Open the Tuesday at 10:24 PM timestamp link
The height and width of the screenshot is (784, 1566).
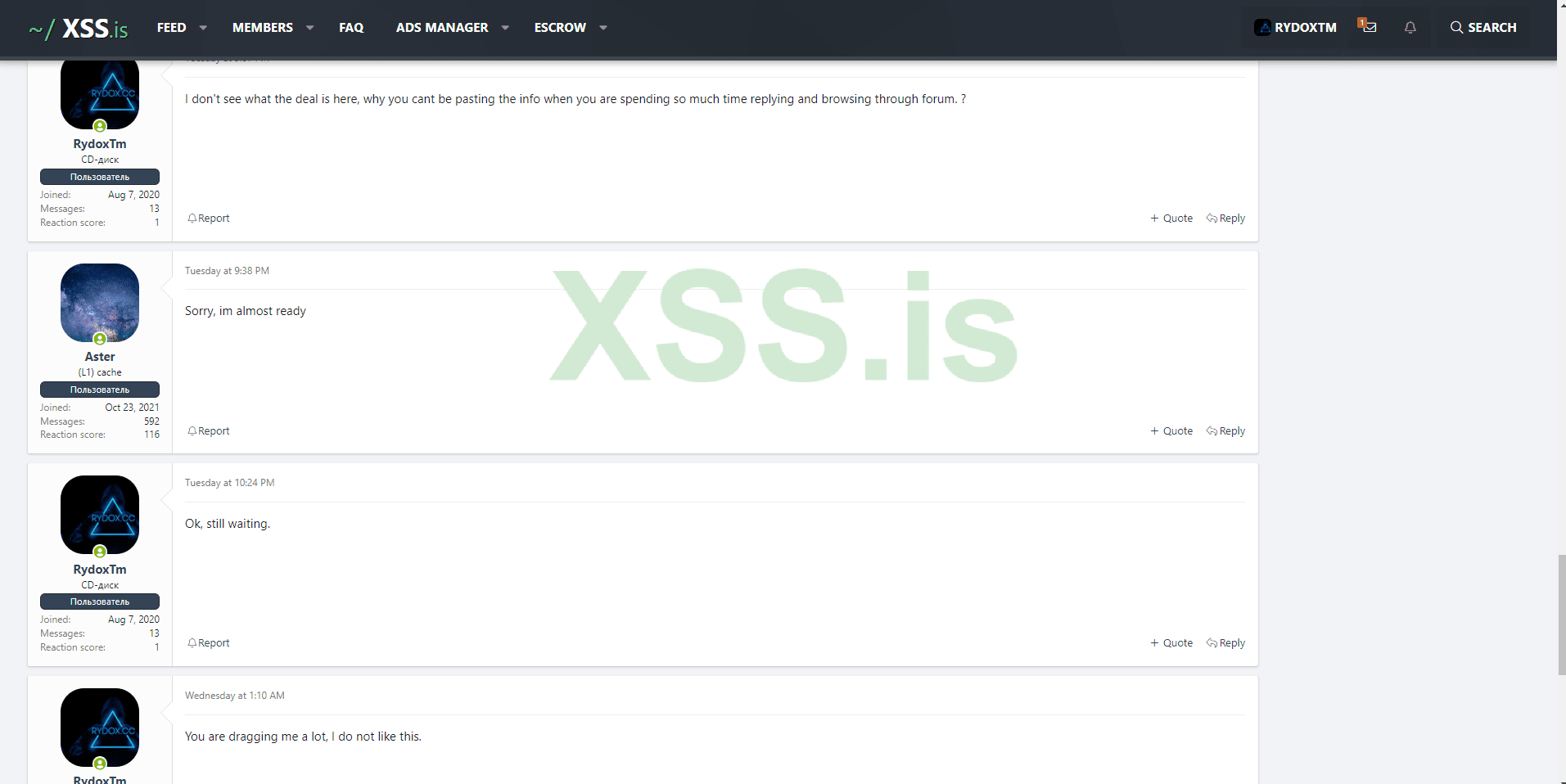click(x=230, y=483)
